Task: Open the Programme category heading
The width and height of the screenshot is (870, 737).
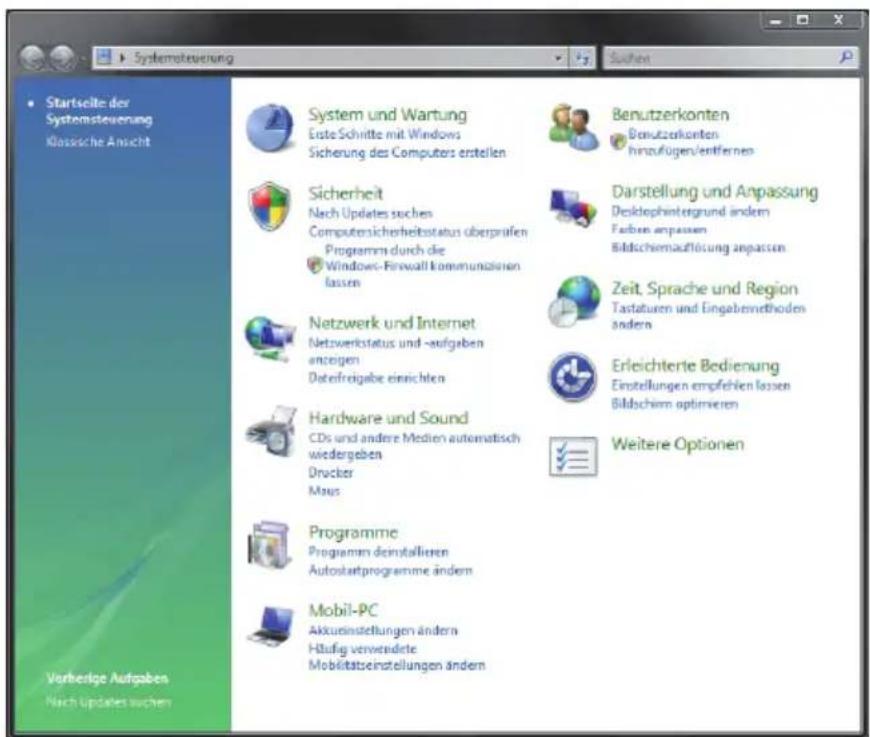Action: (353, 532)
